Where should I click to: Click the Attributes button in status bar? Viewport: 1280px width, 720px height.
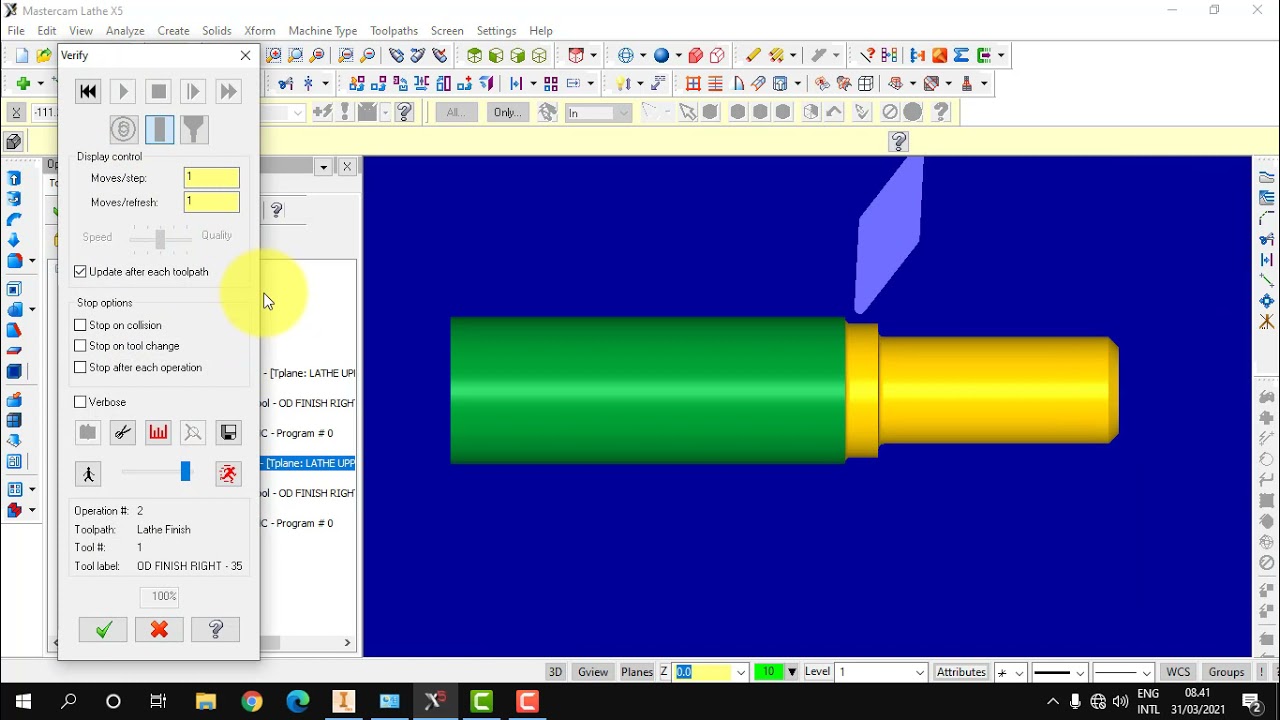click(961, 672)
